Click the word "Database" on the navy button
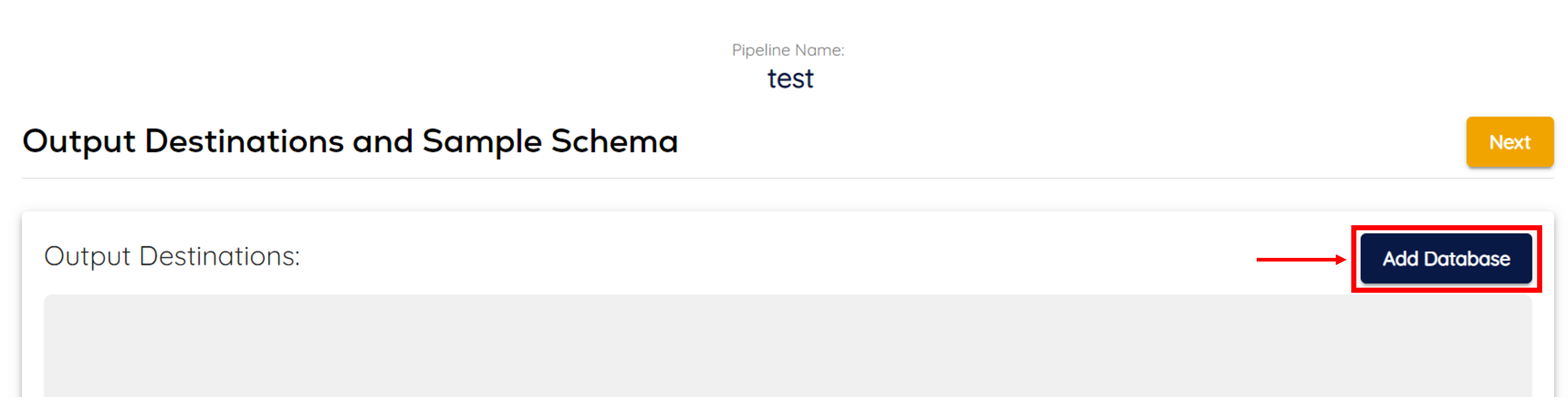The image size is (1568, 397). [x=1467, y=259]
